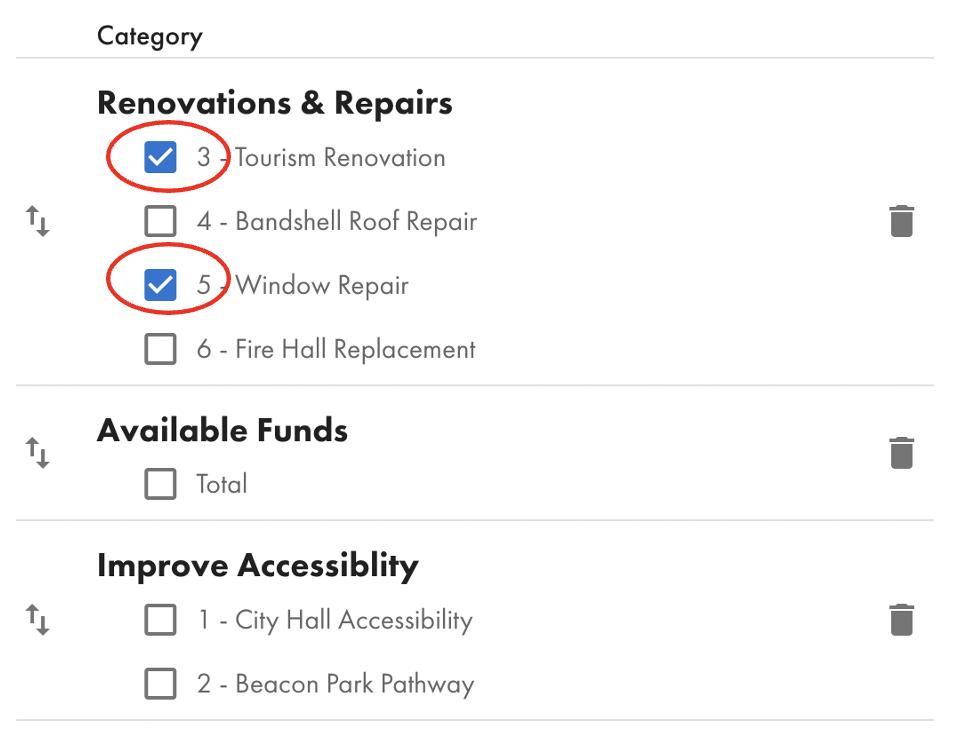The width and height of the screenshot is (974, 750).
Task: Check the Bandshell Roof Repair checkbox
Action: (x=160, y=221)
